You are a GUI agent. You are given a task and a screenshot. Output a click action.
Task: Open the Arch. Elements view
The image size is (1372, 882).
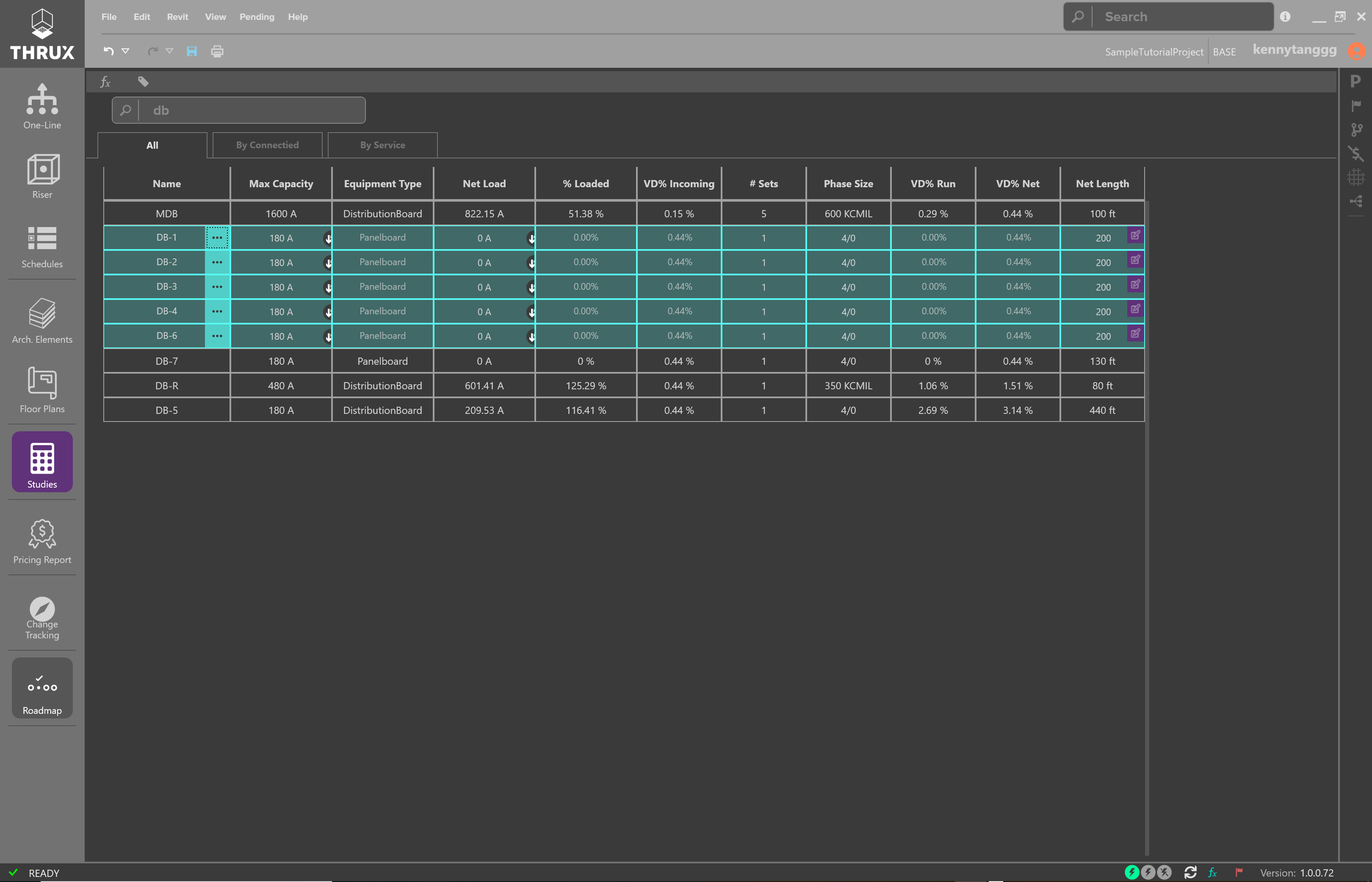click(42, 321)
